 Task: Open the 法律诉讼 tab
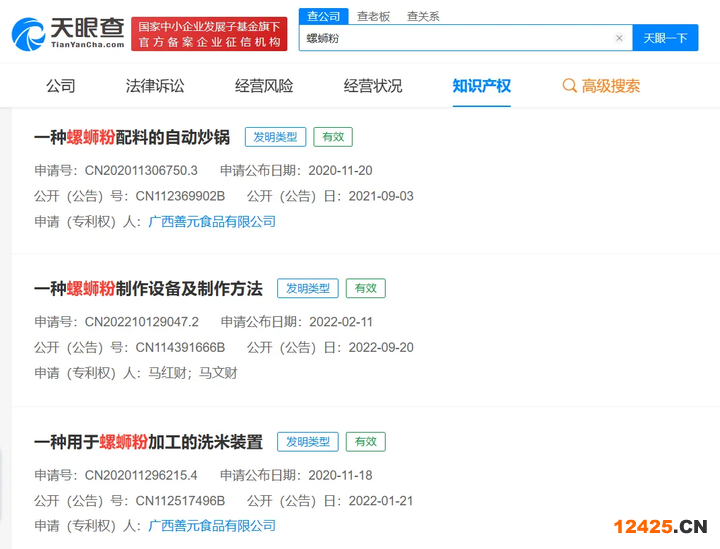pyautogui.click(x=155, y=86)
